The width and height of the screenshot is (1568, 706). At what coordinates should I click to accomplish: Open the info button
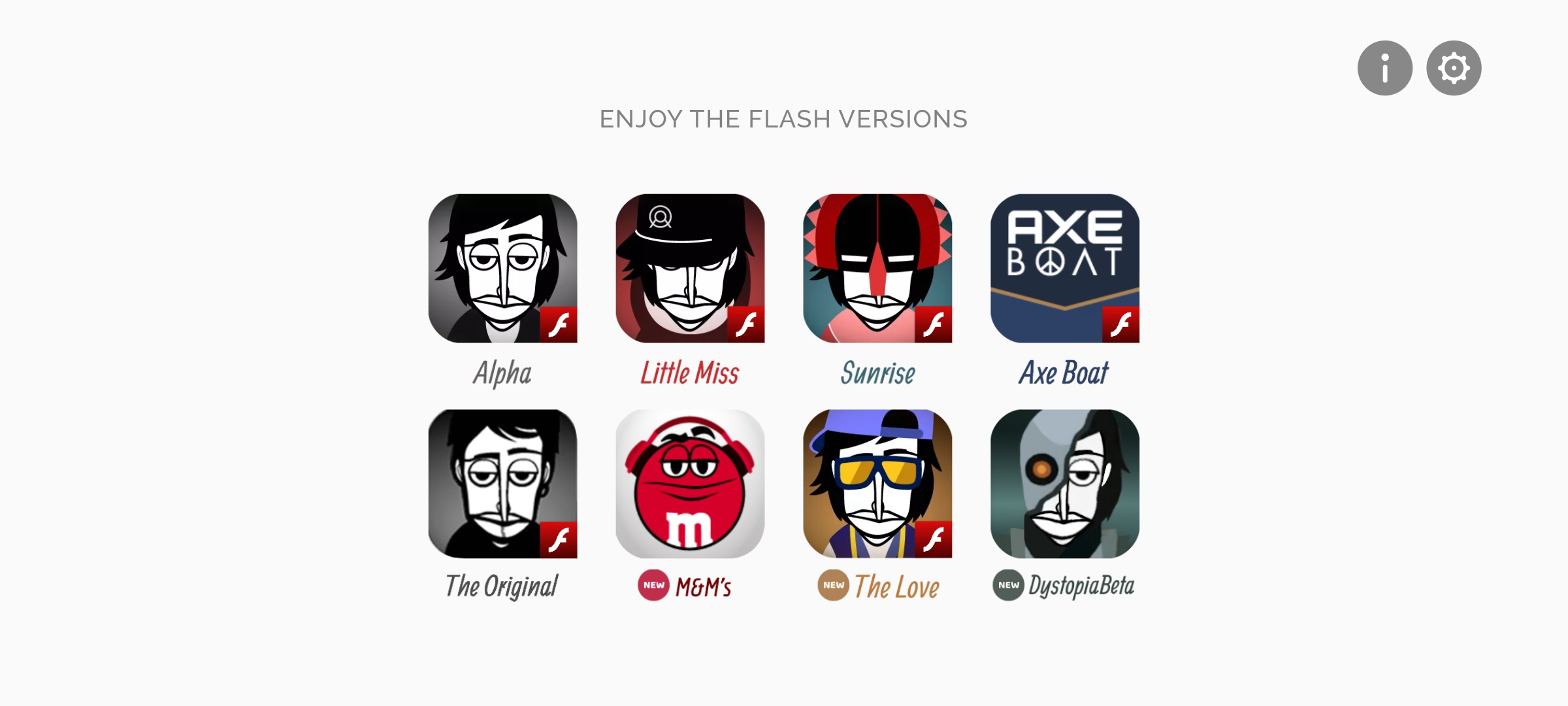coord(1384,68)
